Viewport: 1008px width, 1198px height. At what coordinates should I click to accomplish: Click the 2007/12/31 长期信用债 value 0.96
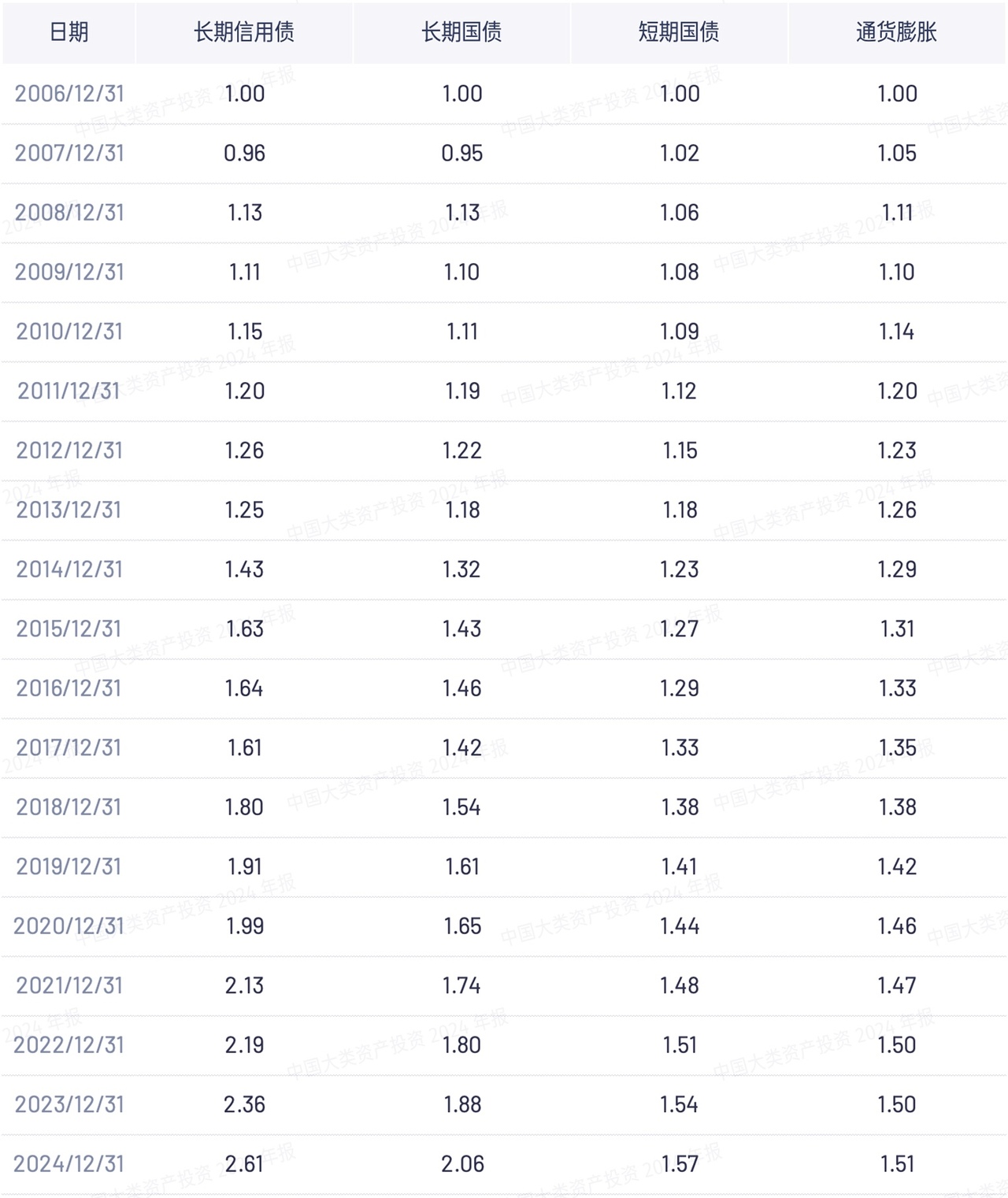point(244,153)
